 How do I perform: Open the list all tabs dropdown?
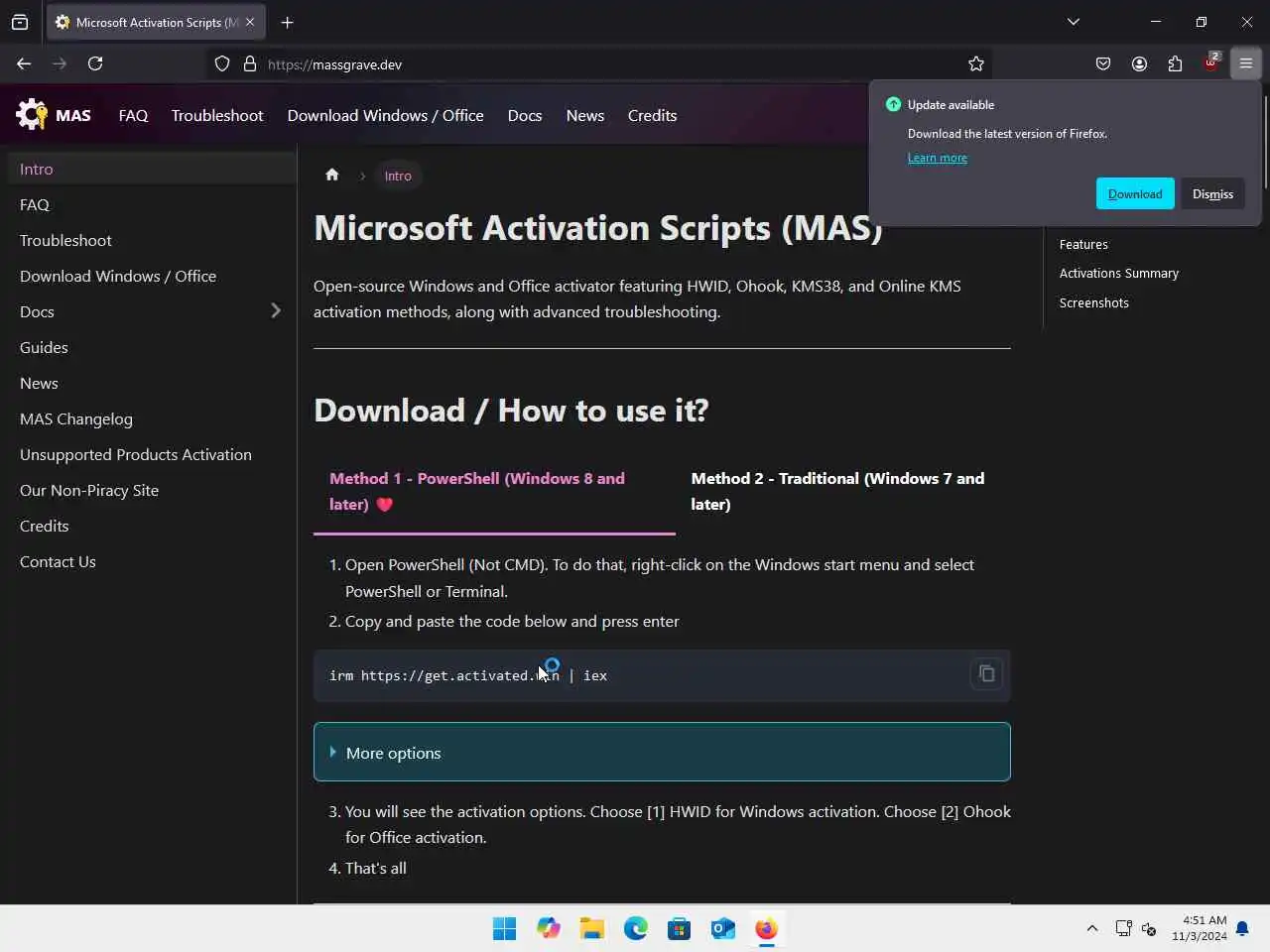coord(1073,22)
